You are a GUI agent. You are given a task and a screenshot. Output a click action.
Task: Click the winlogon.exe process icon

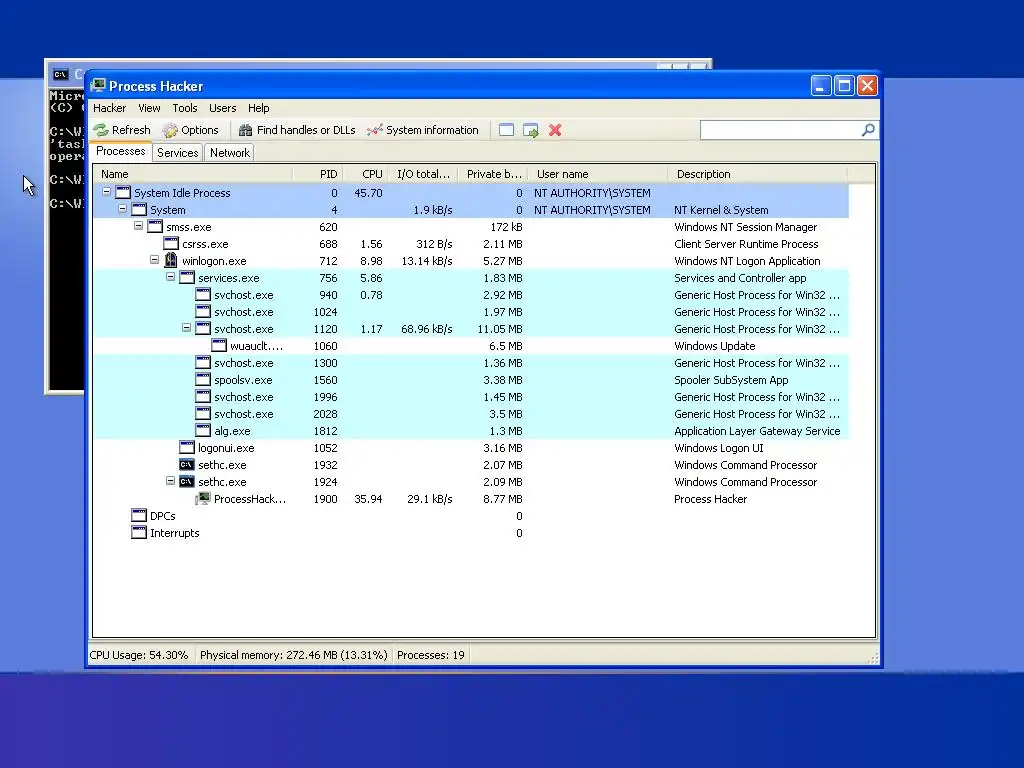[x=170, y=261]
